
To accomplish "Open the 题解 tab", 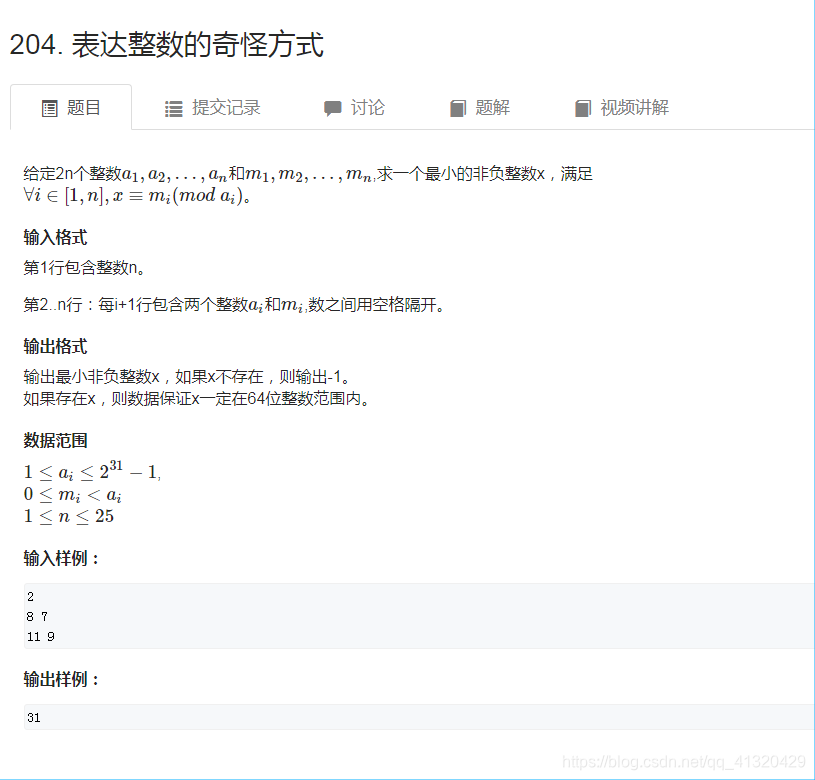I will [480, 108].
